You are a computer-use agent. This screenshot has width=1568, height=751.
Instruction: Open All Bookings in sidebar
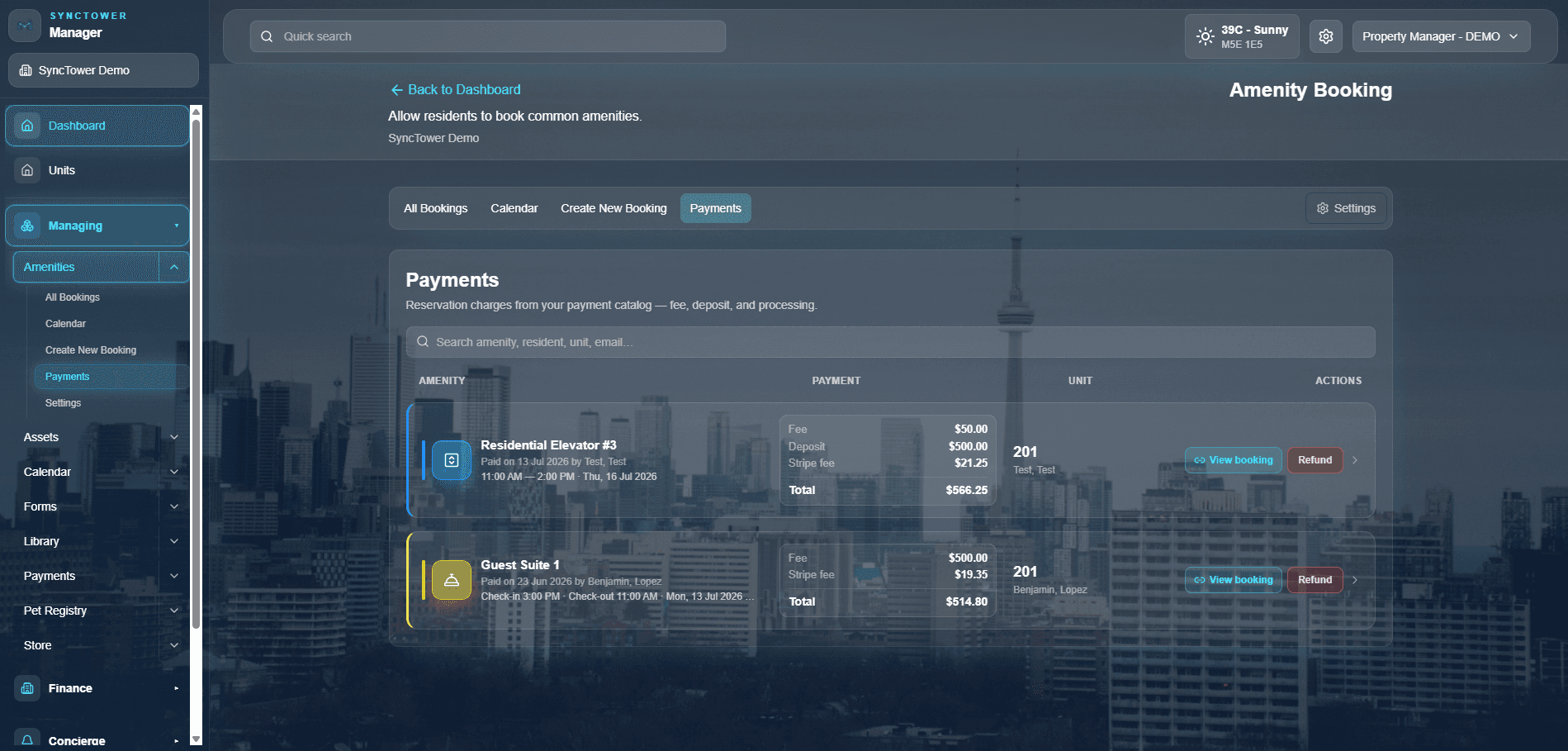(x=73, y=297)
